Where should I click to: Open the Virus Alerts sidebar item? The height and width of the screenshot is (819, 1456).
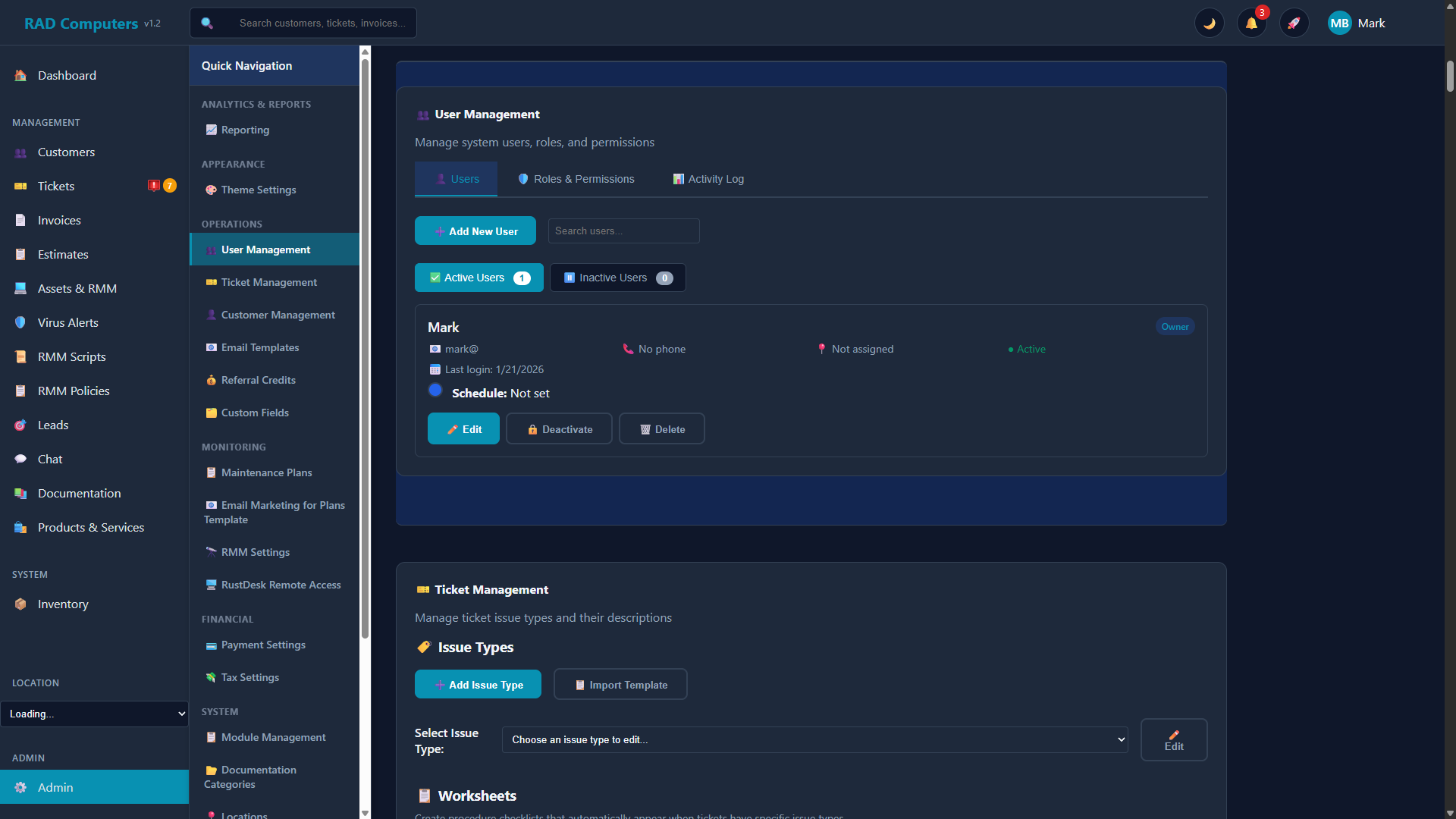pos(67,322)
